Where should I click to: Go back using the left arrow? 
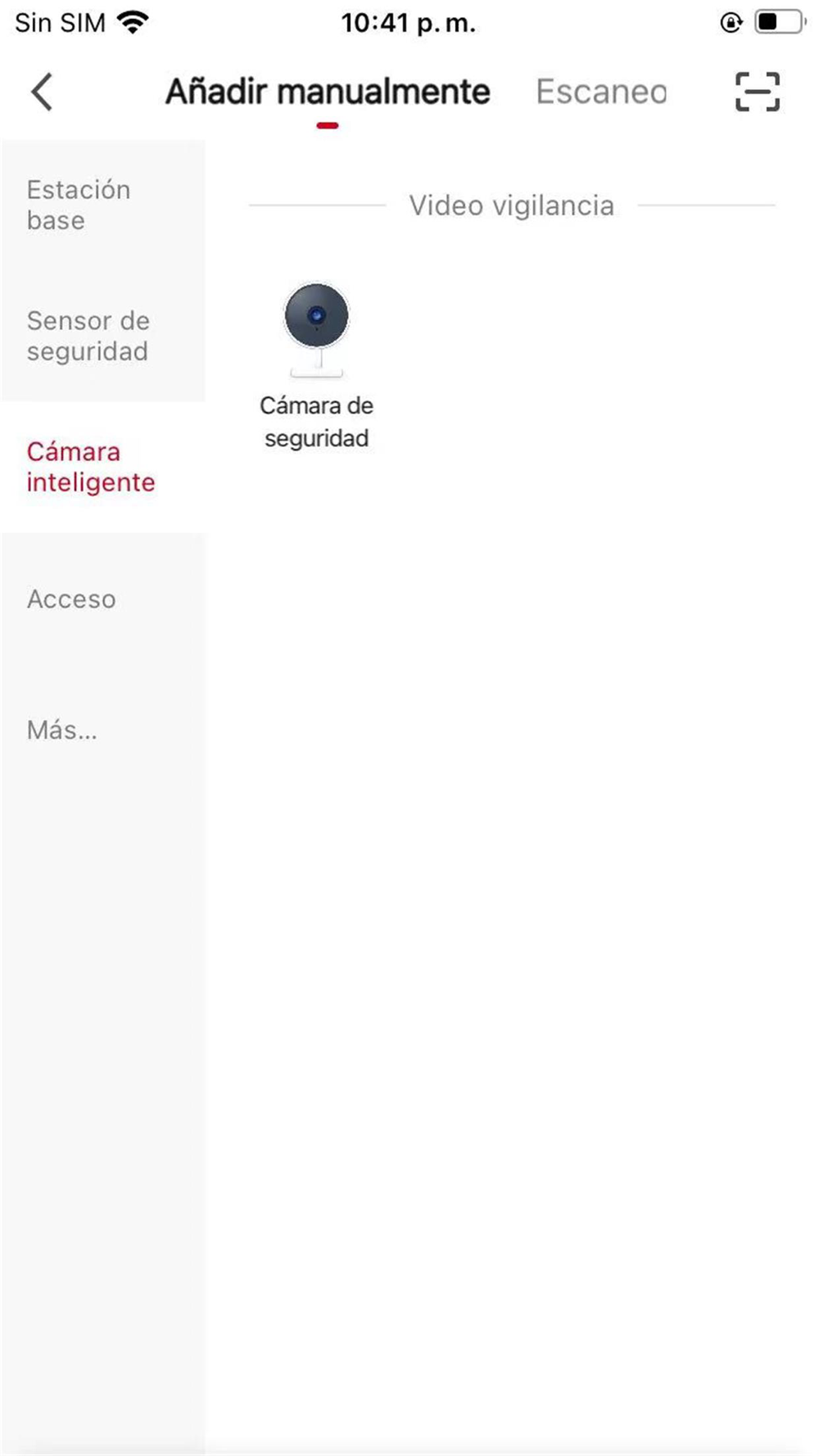pyautogui.click(x=42, y=92)
